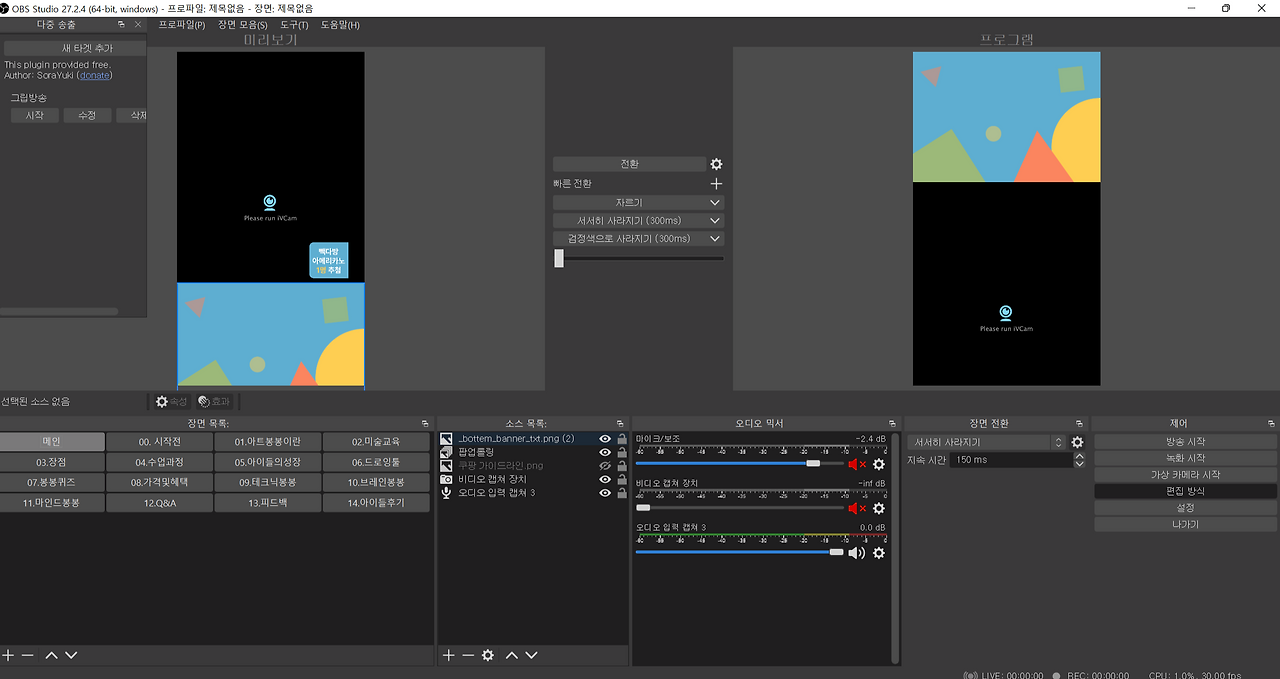The height and width of the screenshot is (679, 1280).
Task: Switch to the 00. 시작전 scene
Action: [x=160, y=442]
